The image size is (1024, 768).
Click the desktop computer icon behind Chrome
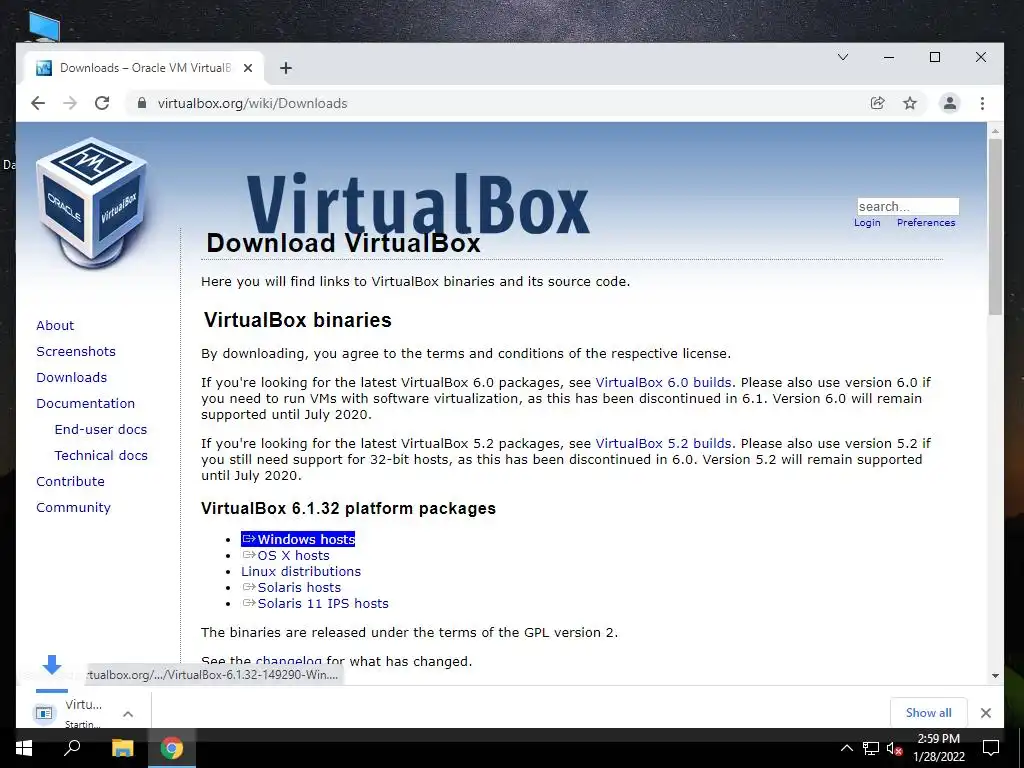click(44, 26)
